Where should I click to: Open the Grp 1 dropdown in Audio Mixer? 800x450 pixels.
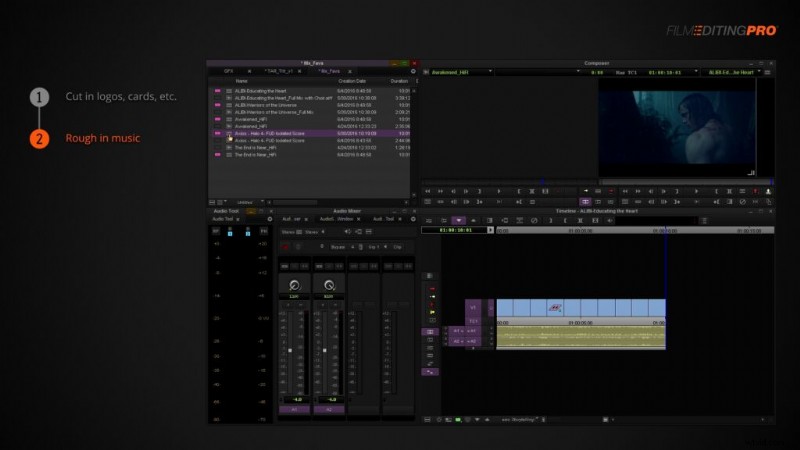click(x=377, y=247)
